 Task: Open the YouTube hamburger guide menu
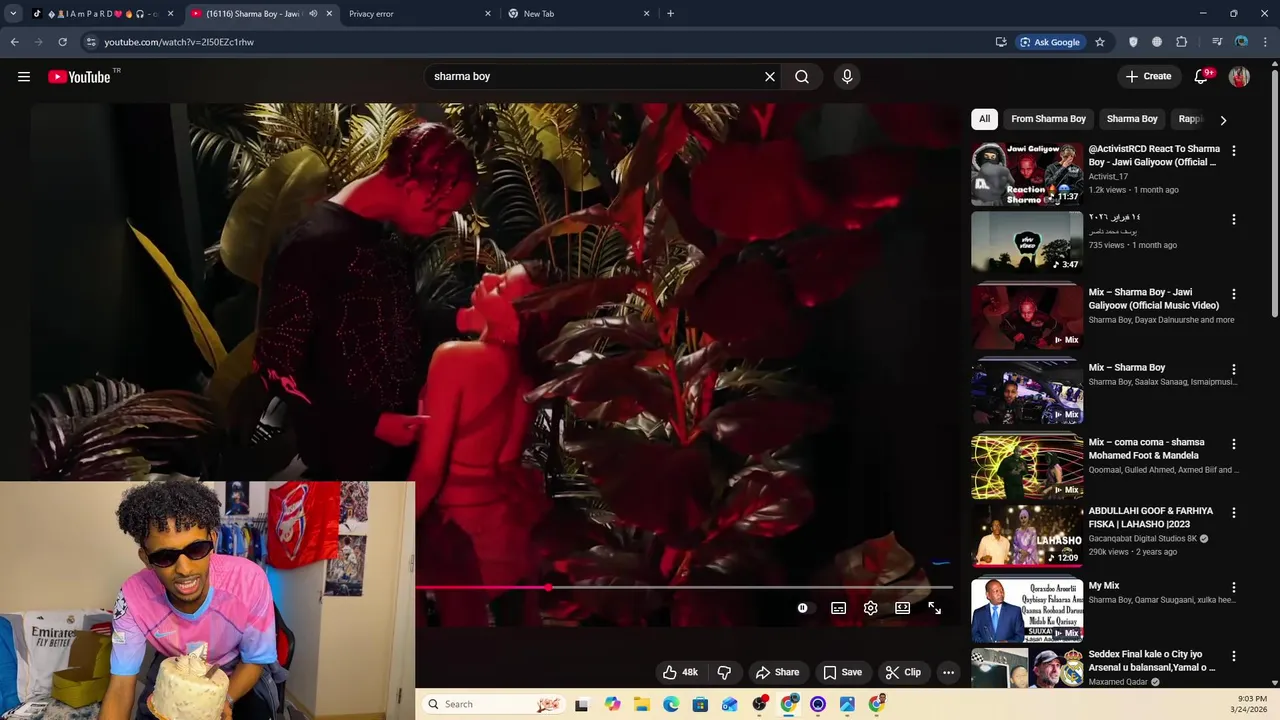pos(24,77)
